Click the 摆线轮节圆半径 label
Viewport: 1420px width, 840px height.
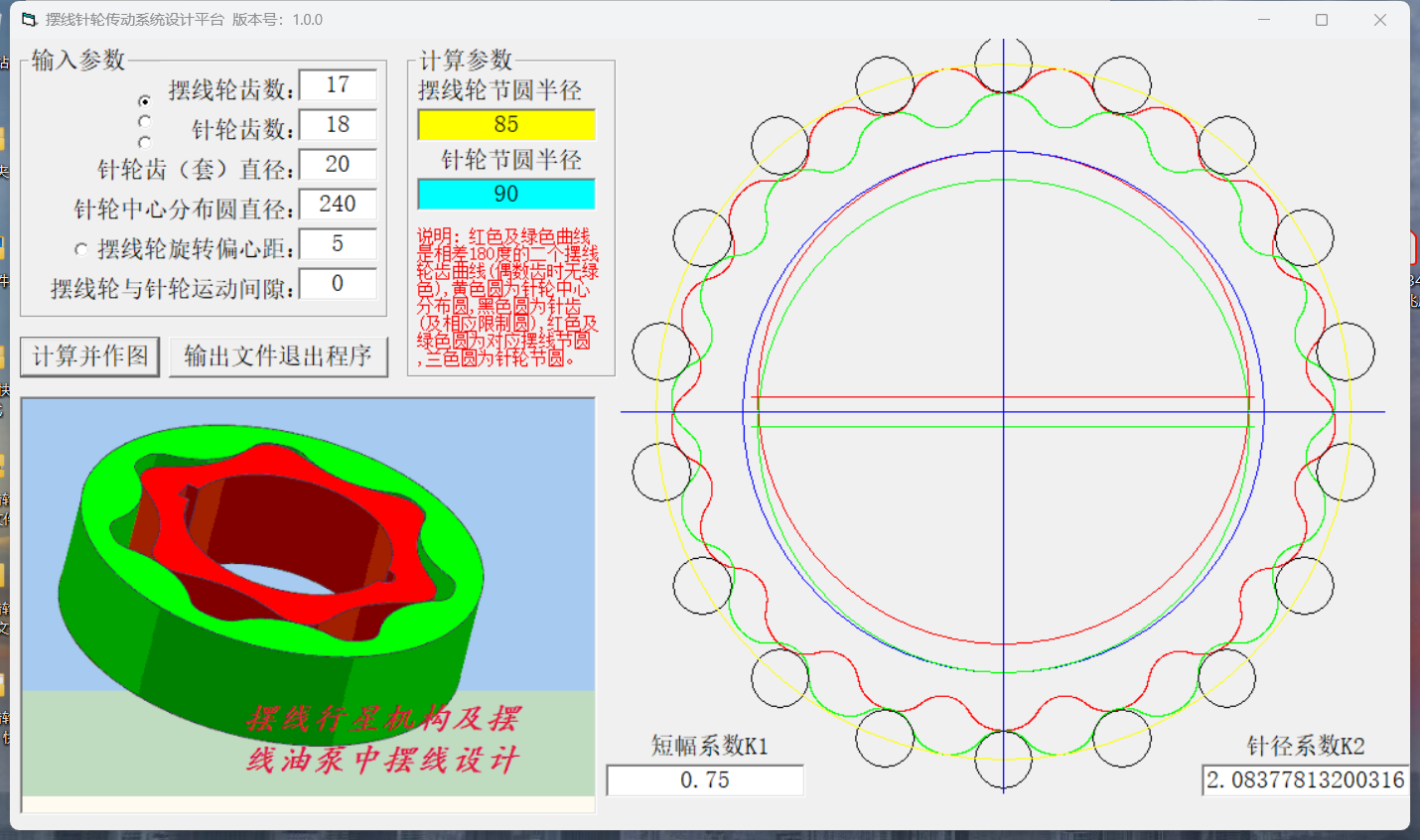point(500,90)
